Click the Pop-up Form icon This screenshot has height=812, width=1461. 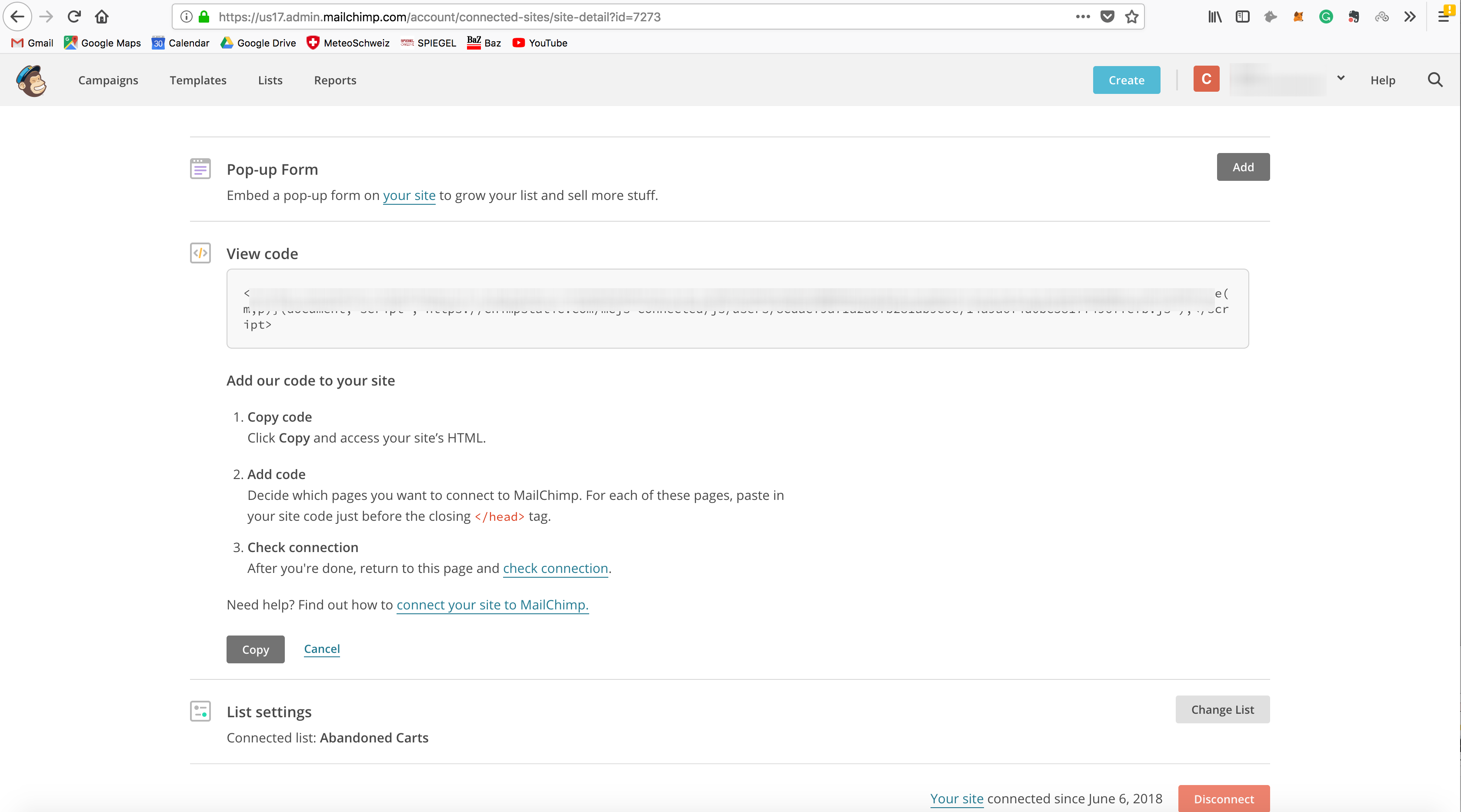tap(200, 168)
